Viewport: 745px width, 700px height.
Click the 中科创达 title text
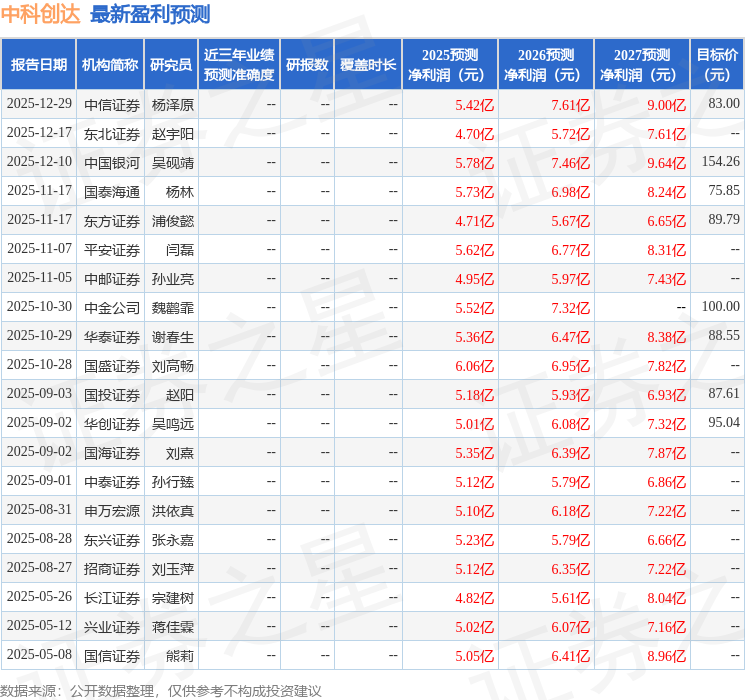[x=41, y=14]
